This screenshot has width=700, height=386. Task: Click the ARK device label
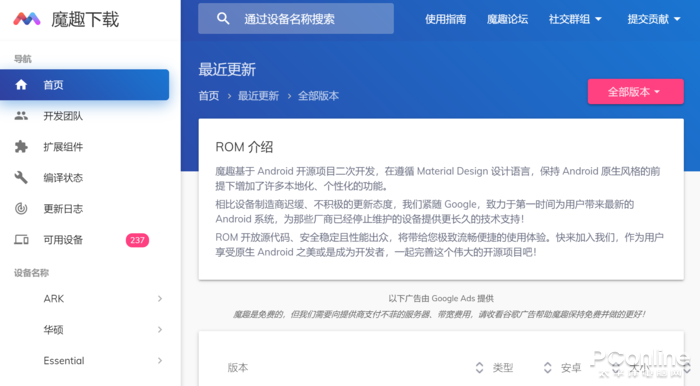point(54,299)
